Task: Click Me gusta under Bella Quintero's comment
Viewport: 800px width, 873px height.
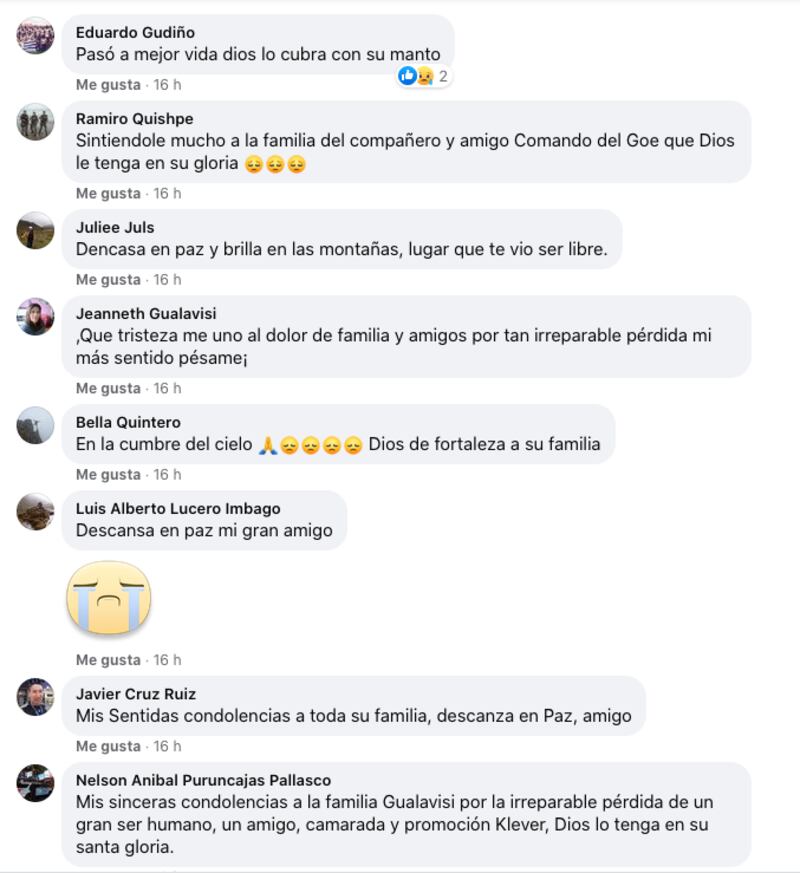Action: pyautogui.click(x=108, y=474)
